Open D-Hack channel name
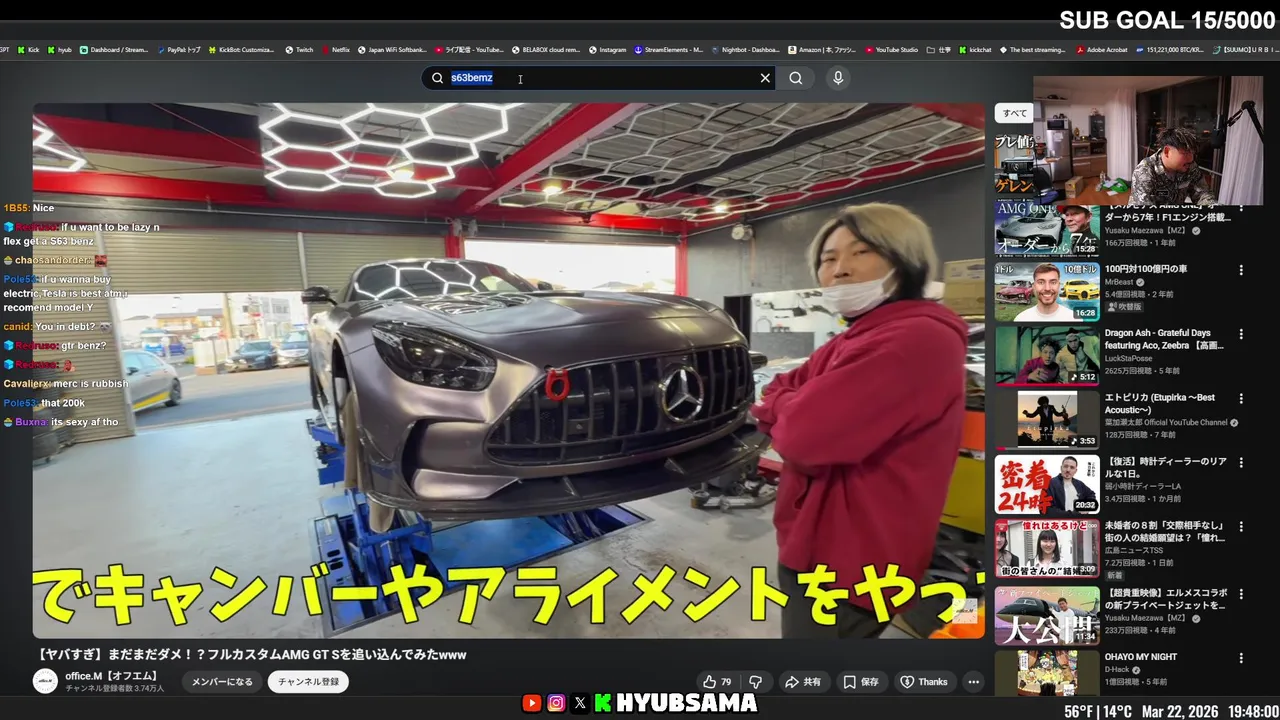1280x720 pixels. [x=1118, y=670]
